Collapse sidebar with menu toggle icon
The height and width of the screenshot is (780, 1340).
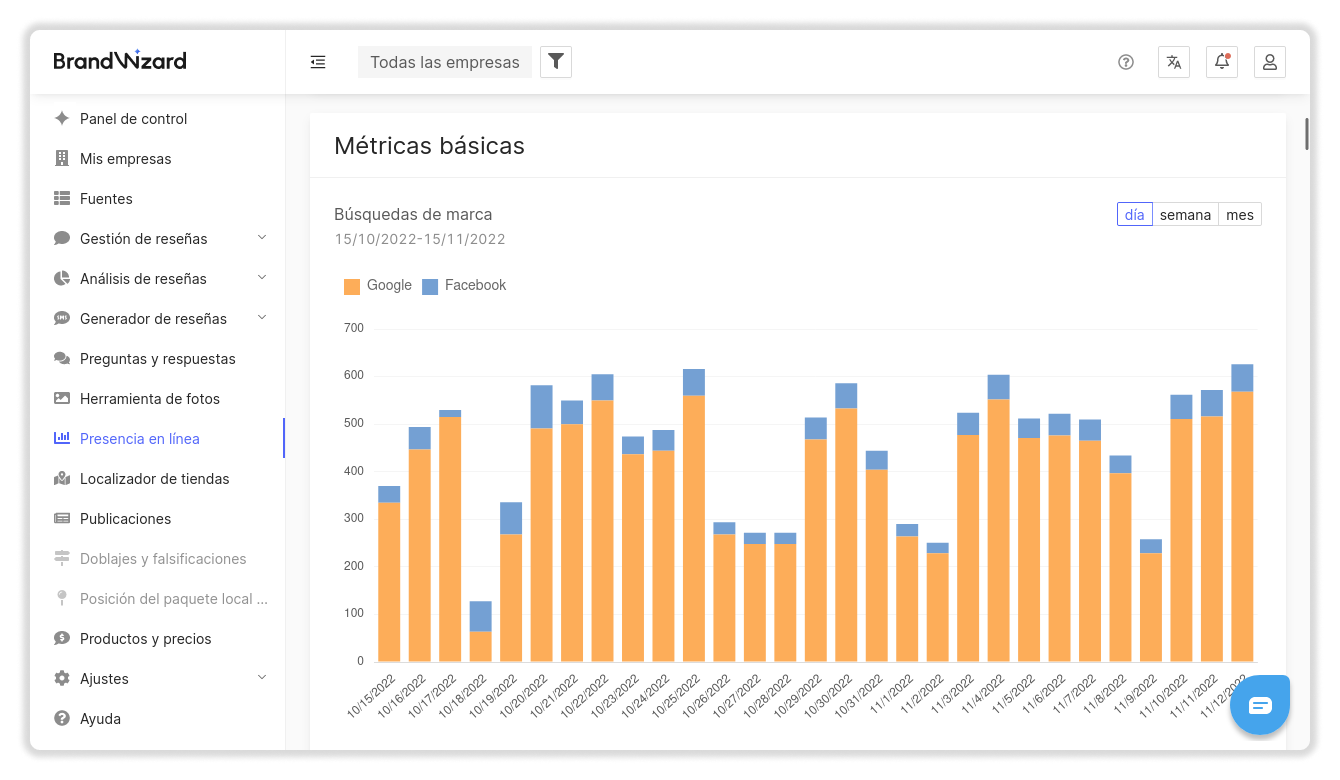click(318, 62)
